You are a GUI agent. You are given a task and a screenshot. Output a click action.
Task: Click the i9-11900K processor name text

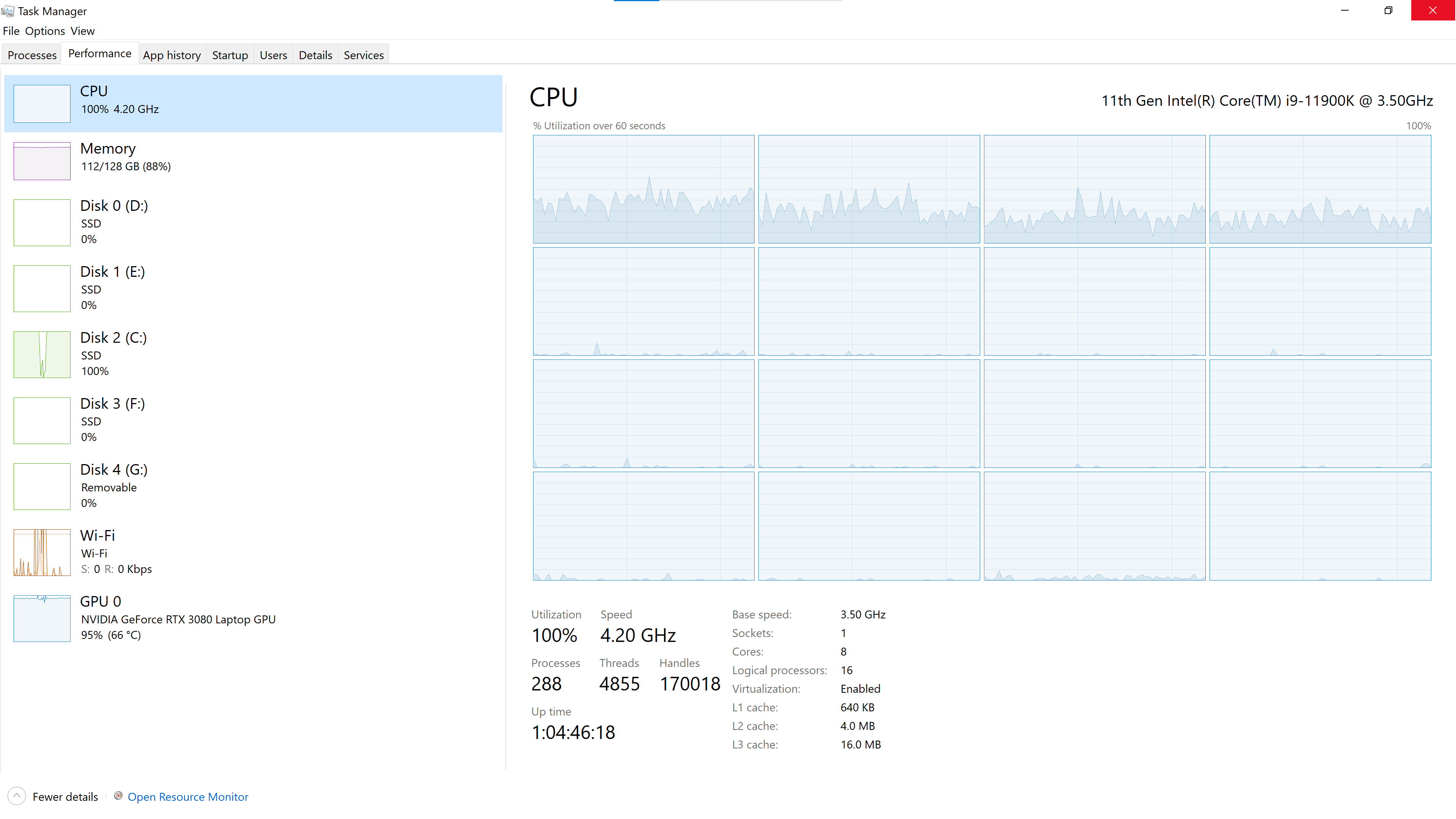tap(1267, 100)
